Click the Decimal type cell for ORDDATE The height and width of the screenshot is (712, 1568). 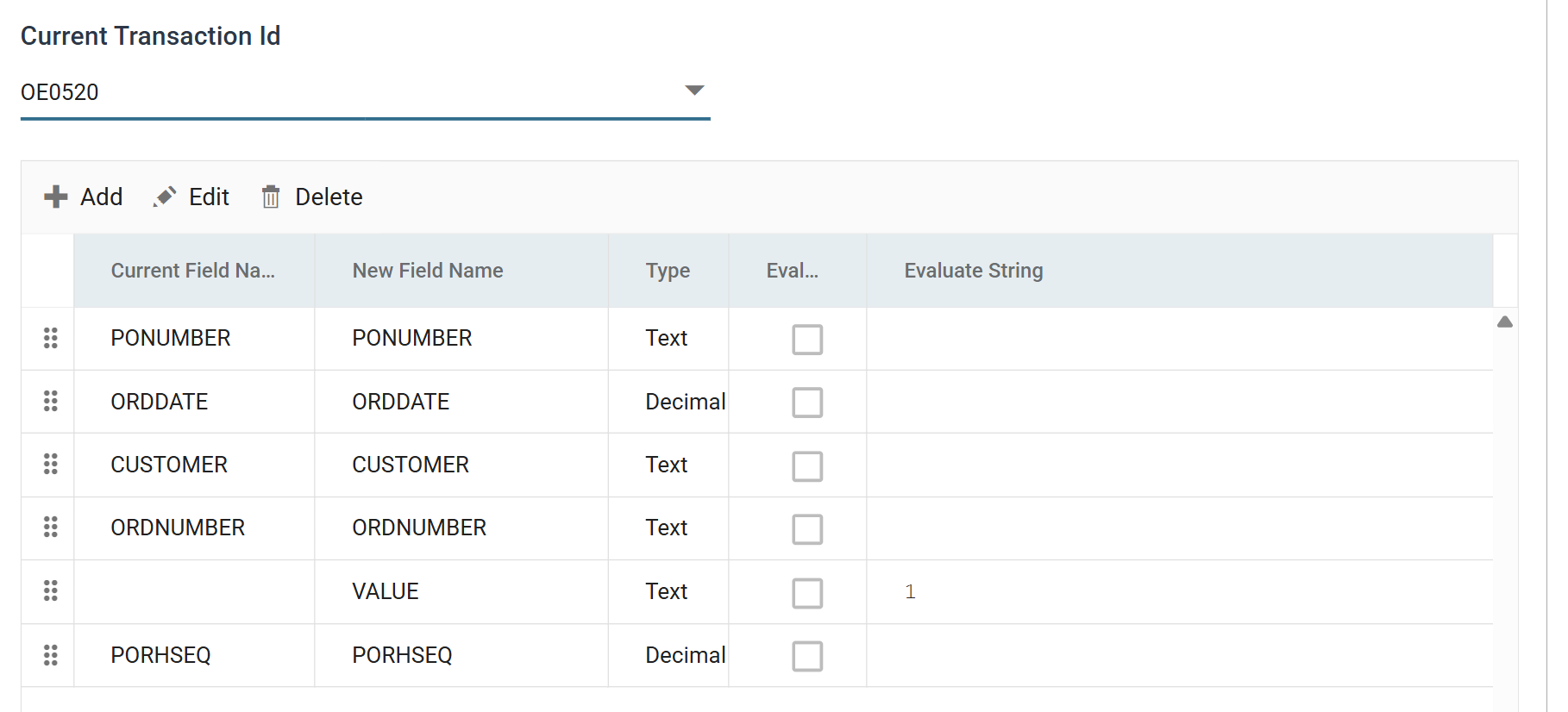click(x=668, y=402)
